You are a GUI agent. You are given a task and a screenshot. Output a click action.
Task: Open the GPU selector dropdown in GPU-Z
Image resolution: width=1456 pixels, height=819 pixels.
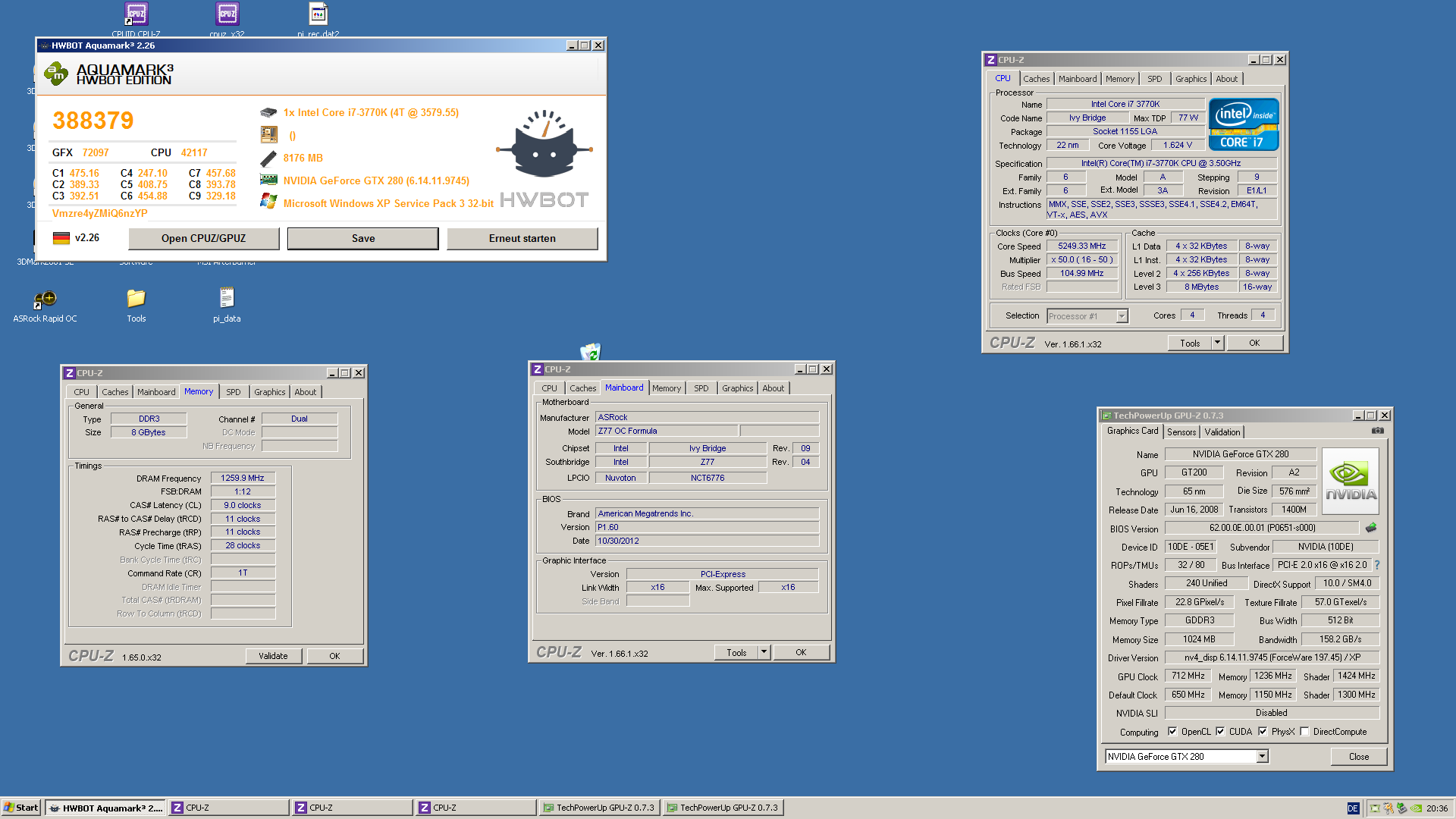(x=1262, y=757)
